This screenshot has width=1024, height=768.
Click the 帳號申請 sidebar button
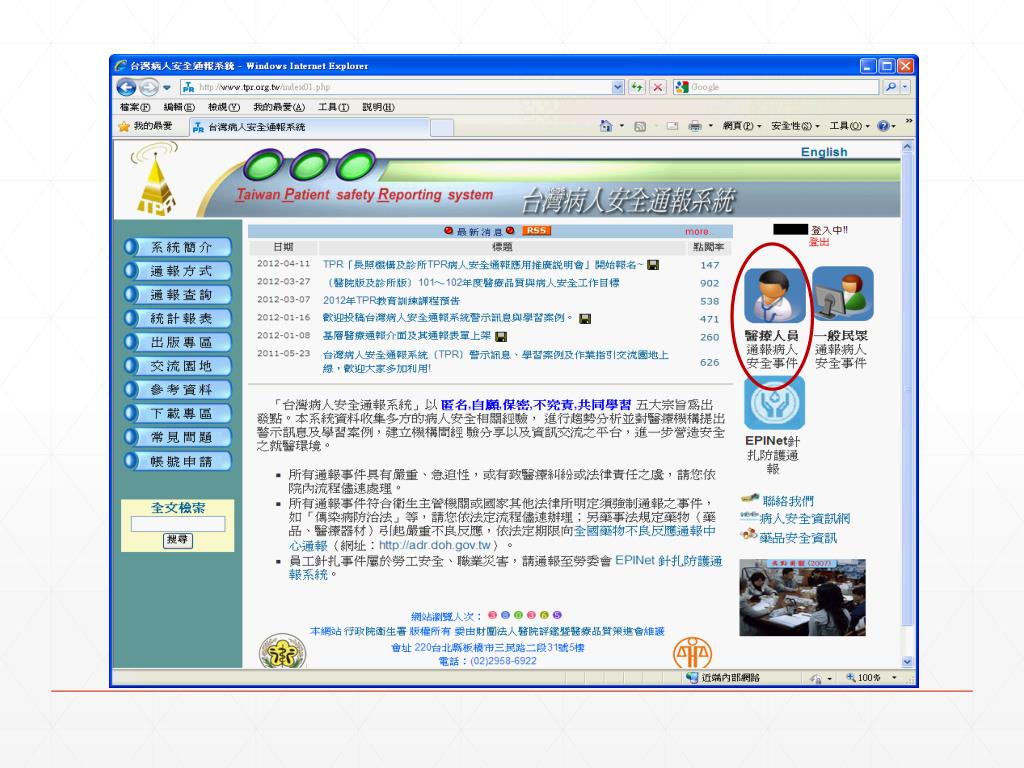click(178, 461)
